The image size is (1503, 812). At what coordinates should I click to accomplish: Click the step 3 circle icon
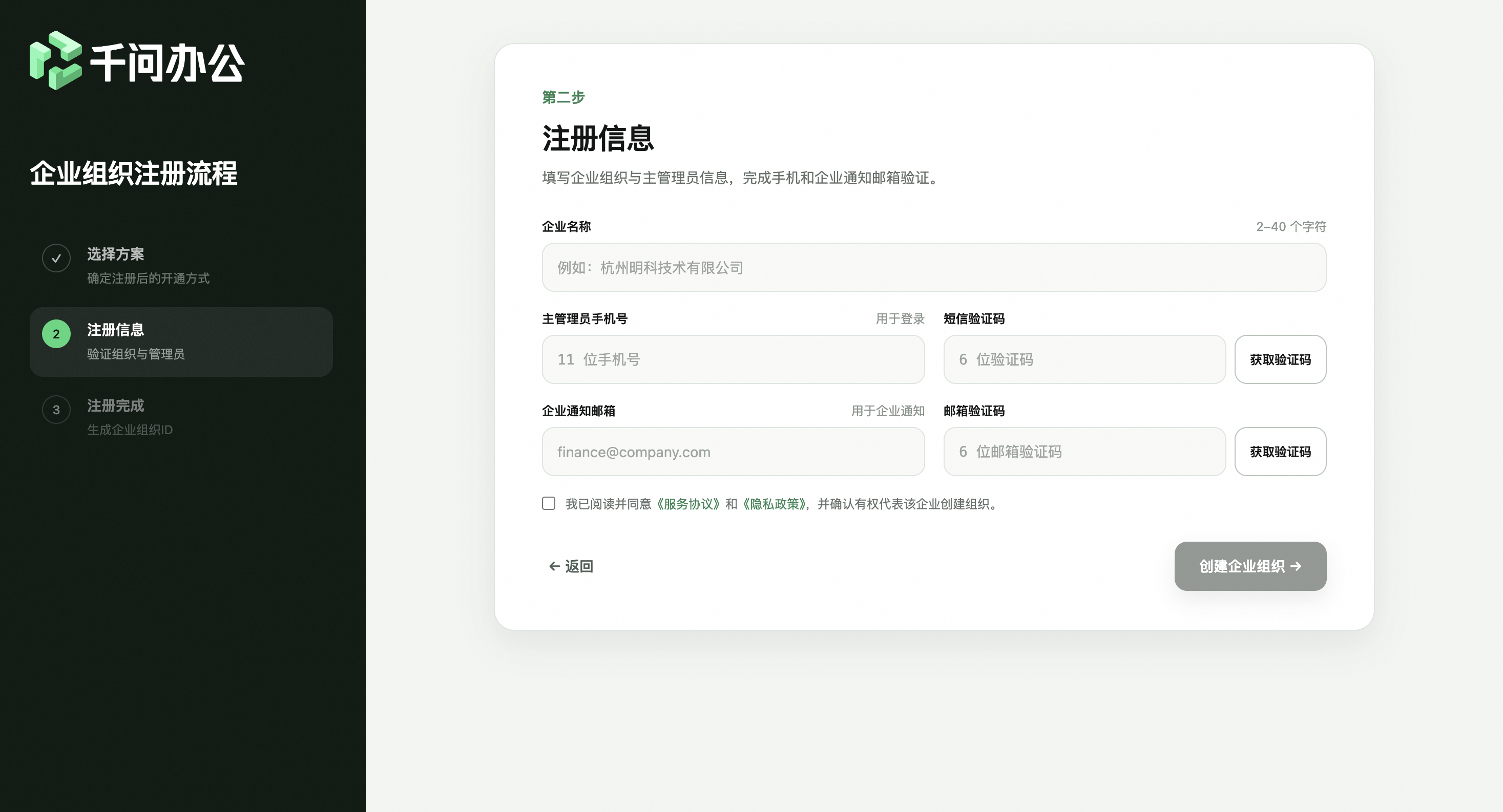pos(56,410)
